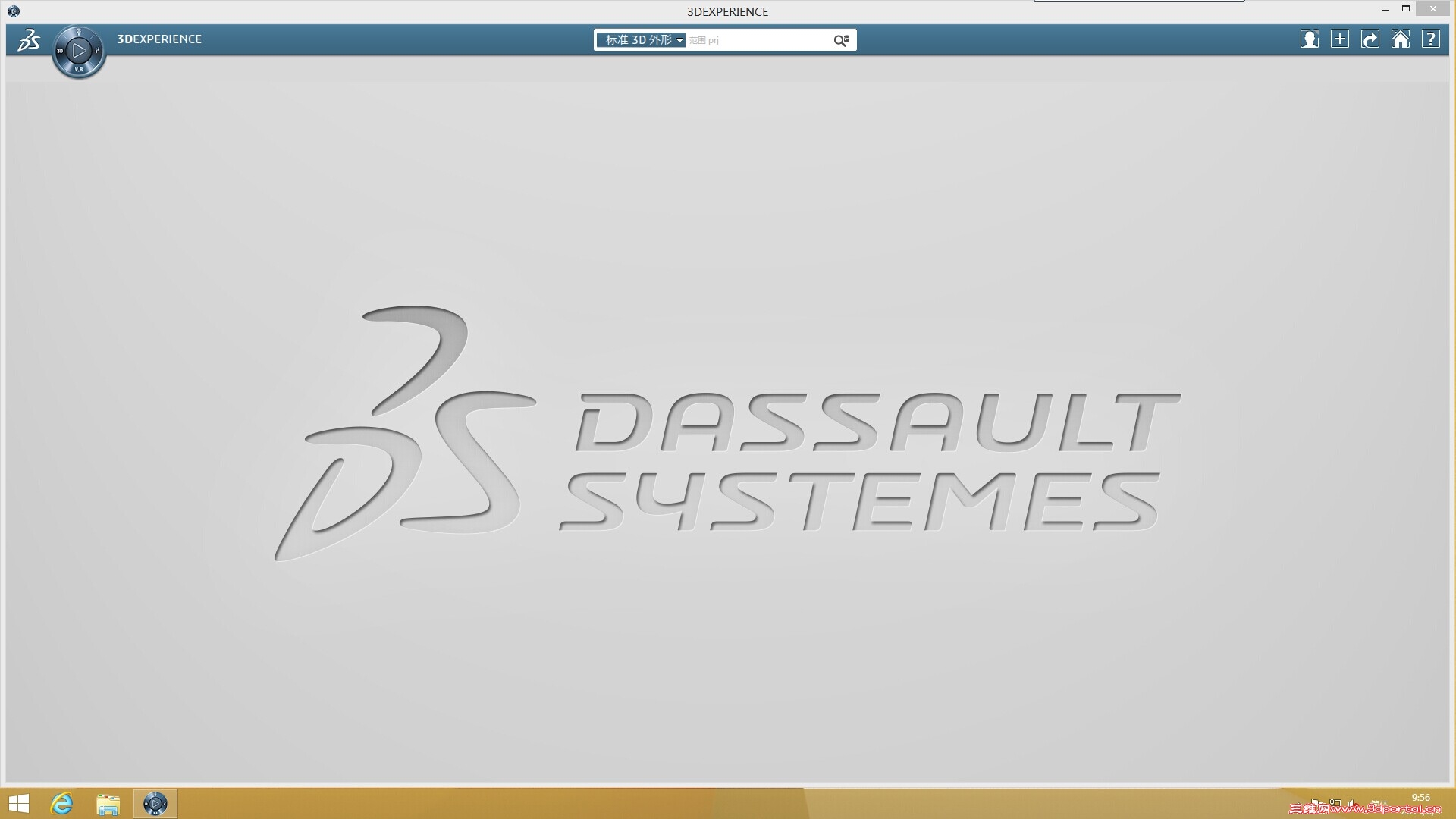Open the Windows Start button
This screenshot has height=819, width=1456.
18,804
